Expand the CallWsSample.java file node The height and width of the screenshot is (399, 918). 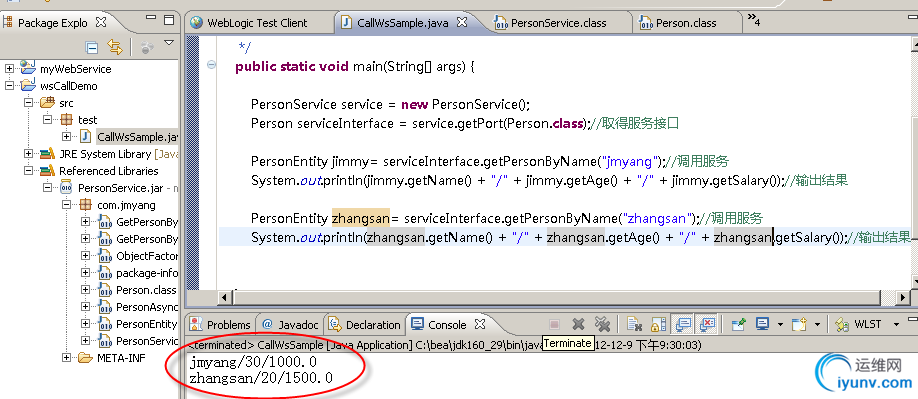point(66,136)
